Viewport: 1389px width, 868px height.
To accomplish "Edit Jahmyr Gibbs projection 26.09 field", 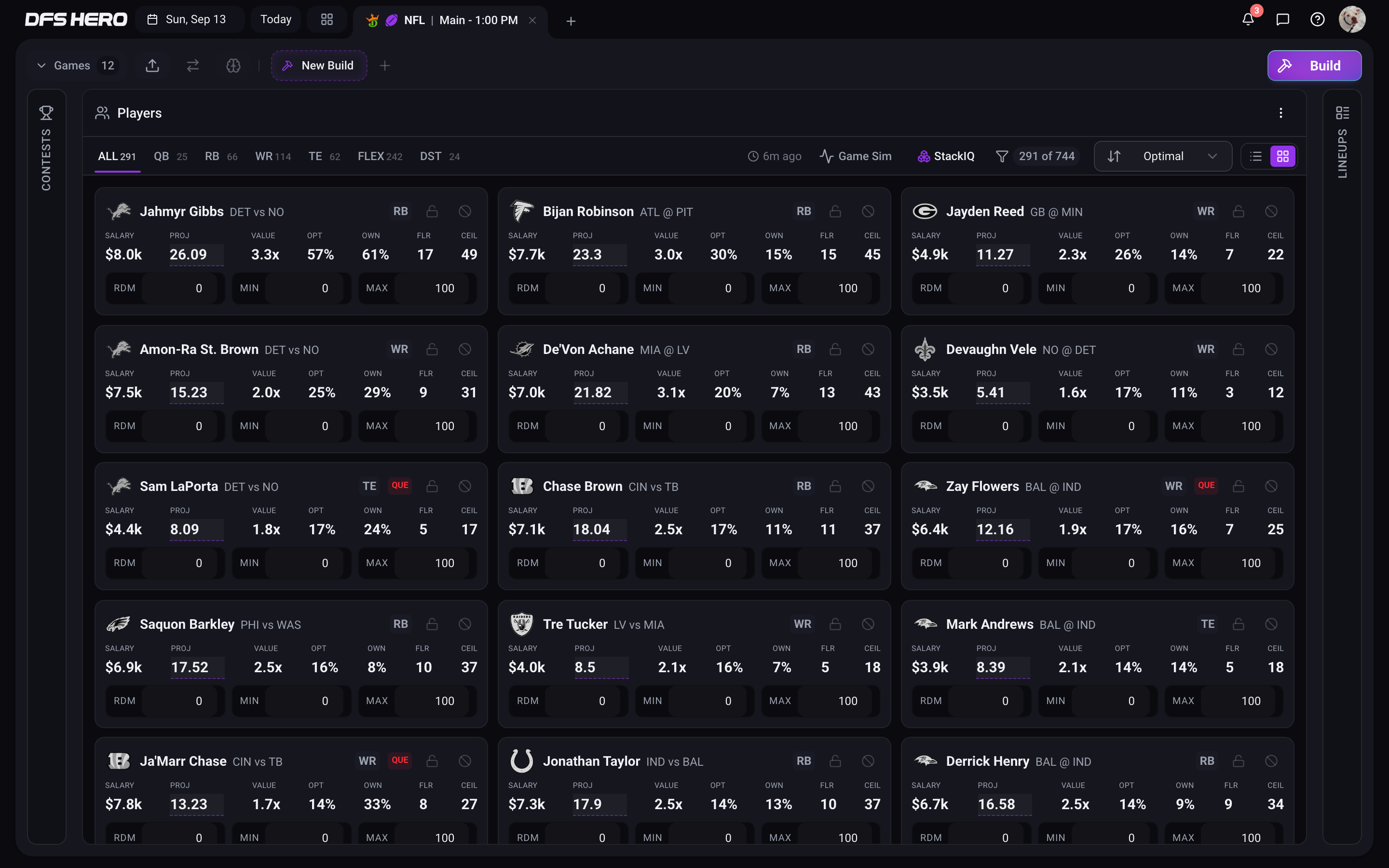I will [x=196, y=254].
